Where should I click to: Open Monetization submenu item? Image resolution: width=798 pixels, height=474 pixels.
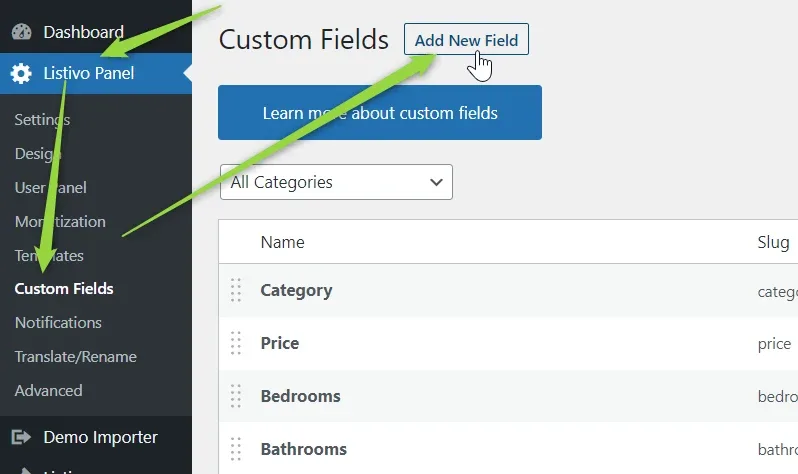pos(60,221)
